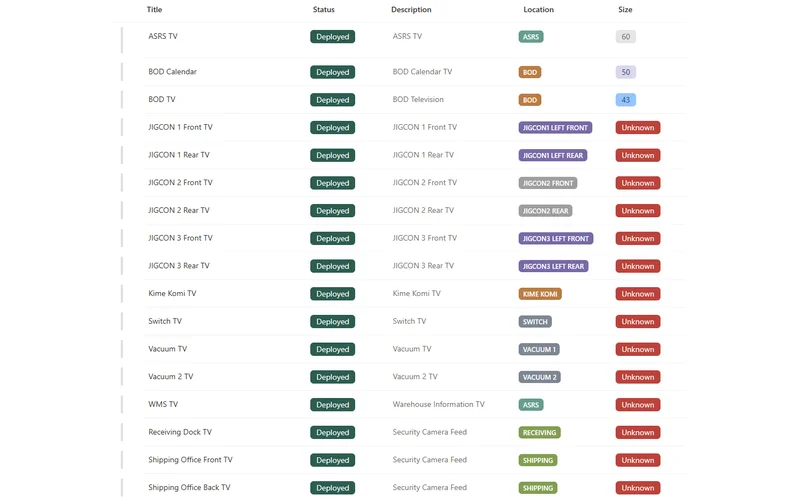Screen dimensions: 800x500
Task: Select the JIGCON1 LEFT FRONT location tag
Action: (556, 128)
